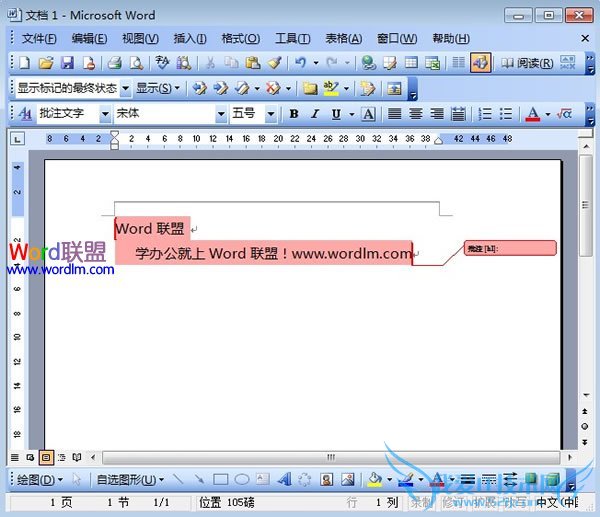Image resolution: width=600 pixels, height=517 pixels.
Task: Draw an oval shape tool
Action: pos(241,479)
